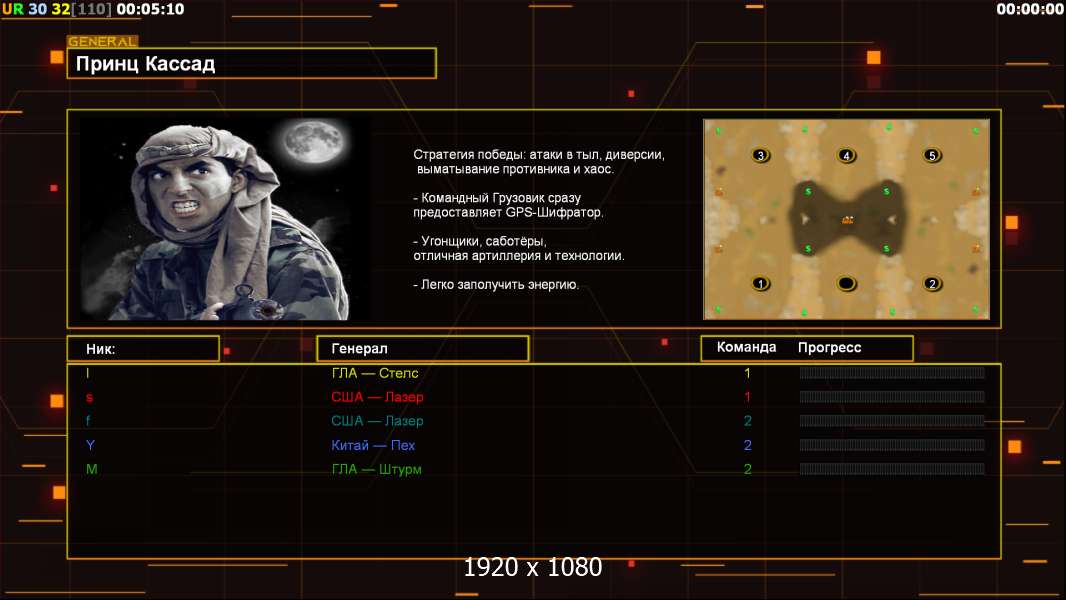
Task: Click the teal 'США — Лазер' entry
Action: point(377,421)
